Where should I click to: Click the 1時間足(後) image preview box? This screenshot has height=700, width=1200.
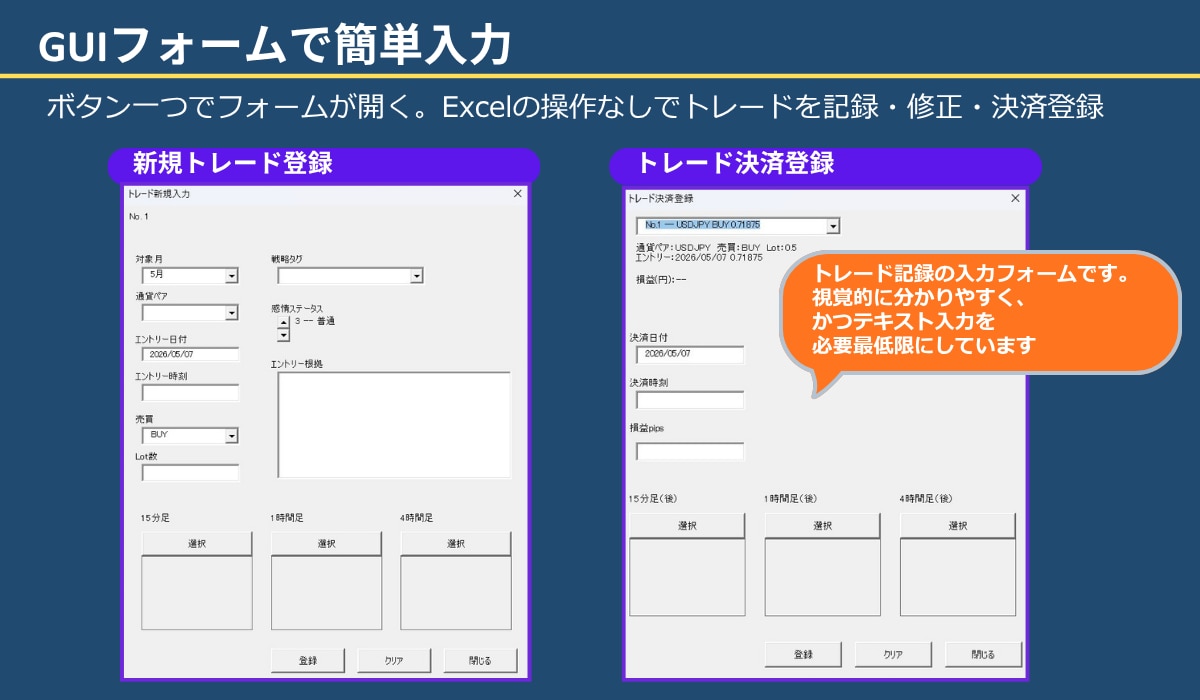click(x=822, y=577)
